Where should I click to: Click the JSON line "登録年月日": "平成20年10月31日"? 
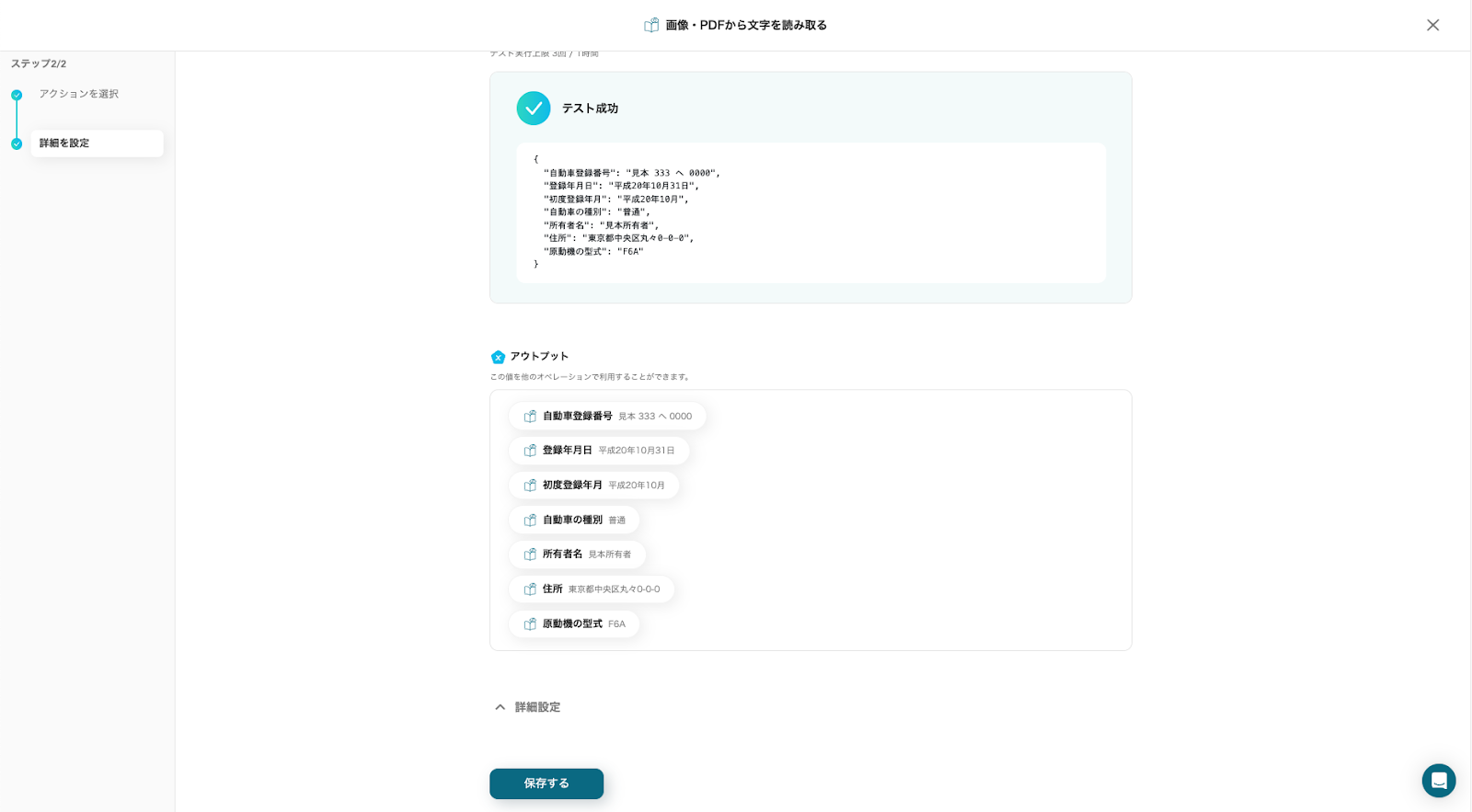tap(621, 186)
